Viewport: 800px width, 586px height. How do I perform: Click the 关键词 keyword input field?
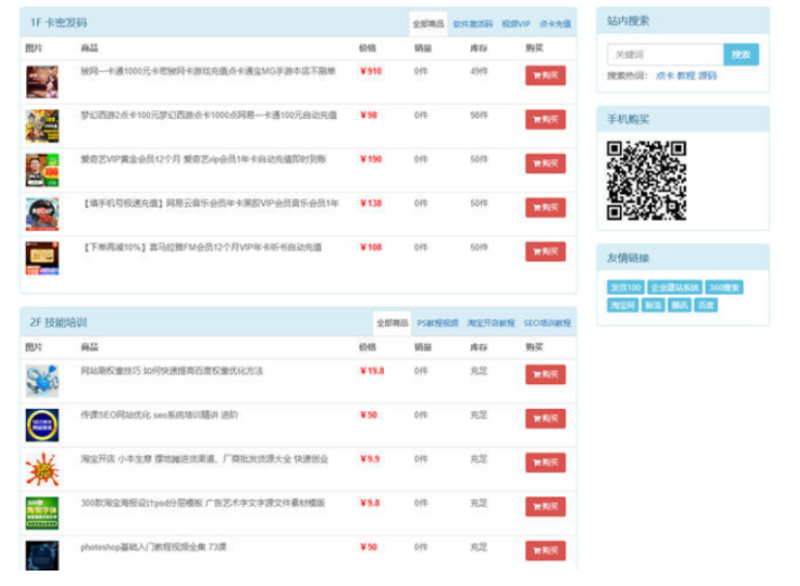[660, 54]
